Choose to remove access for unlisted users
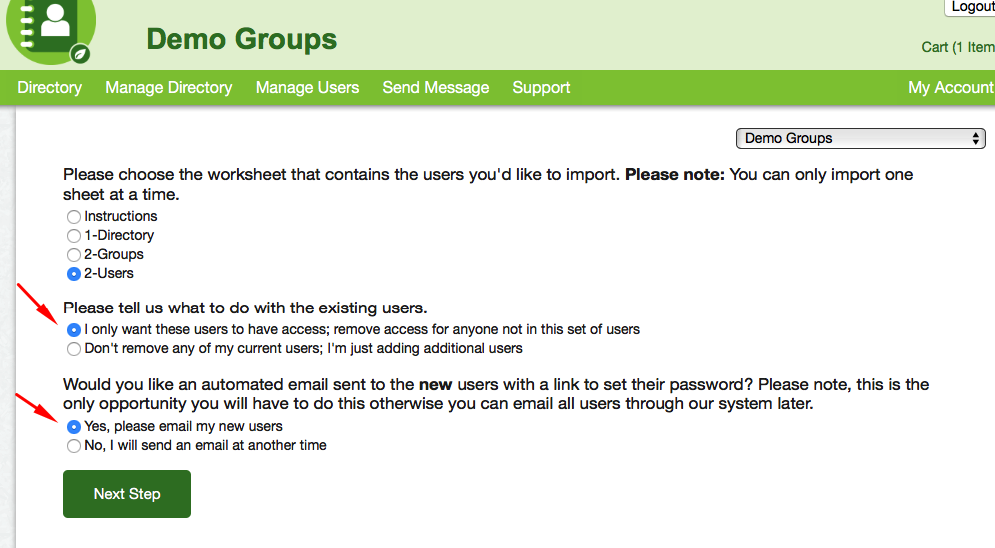 point(74,329)
